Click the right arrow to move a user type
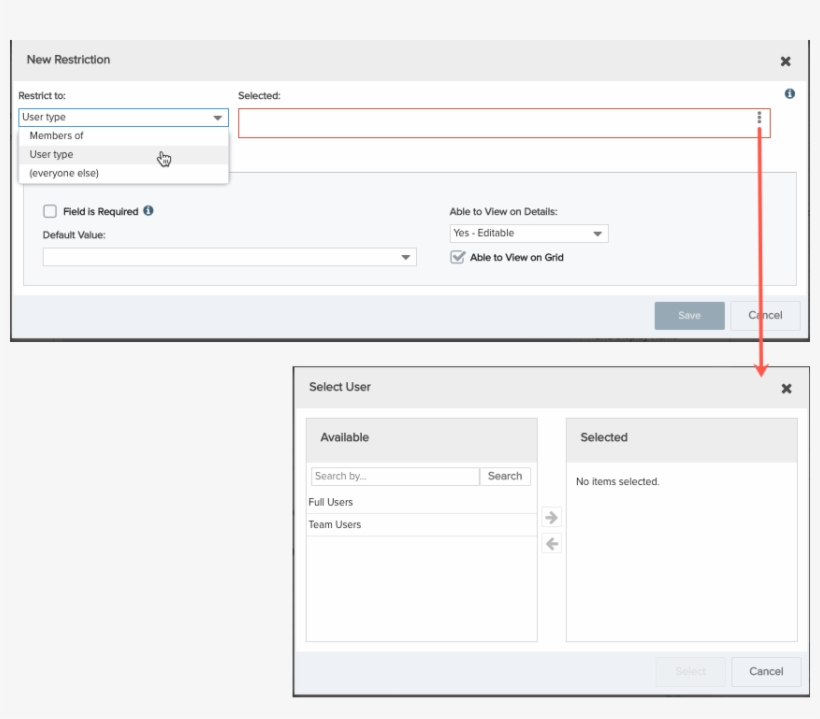The width and height of the screenshot is (820, 719). pyautogui.click(x=554, y=518)
